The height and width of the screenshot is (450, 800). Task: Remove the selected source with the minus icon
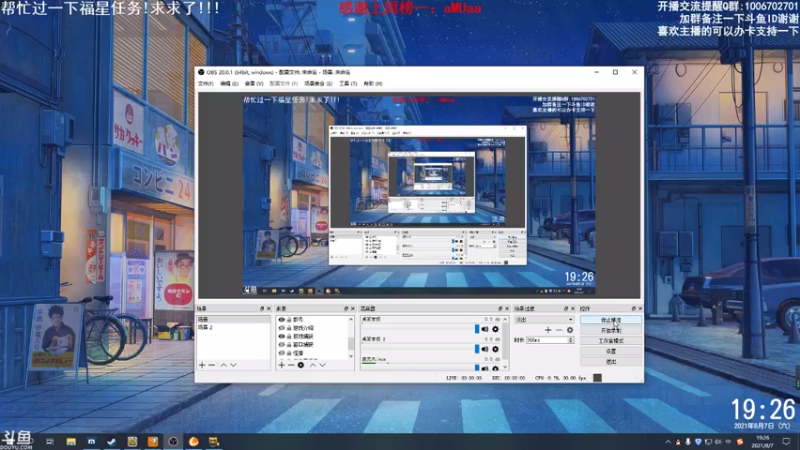point(291,365)
